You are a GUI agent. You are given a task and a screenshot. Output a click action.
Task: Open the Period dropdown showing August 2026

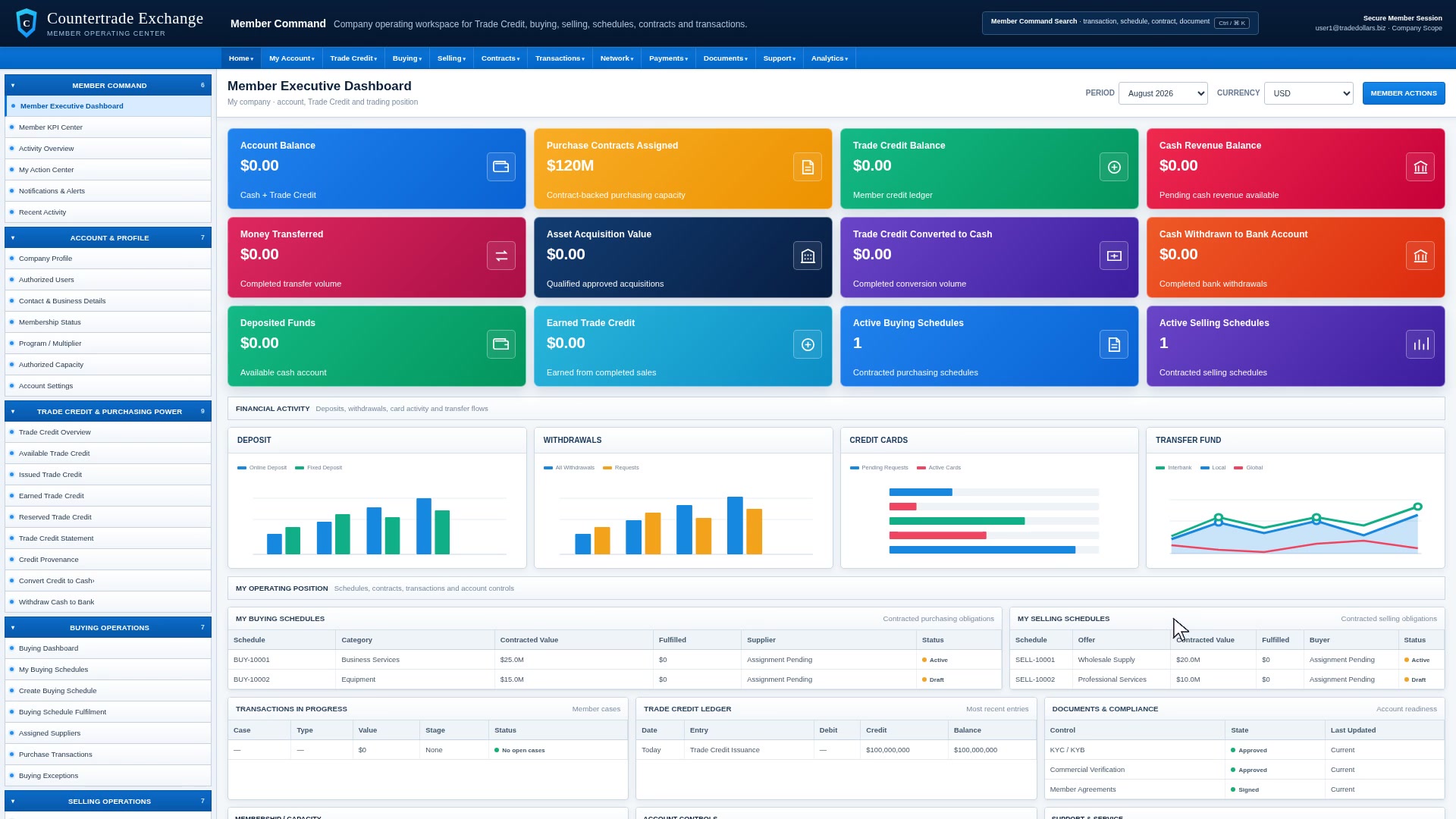pos(1163,93)
